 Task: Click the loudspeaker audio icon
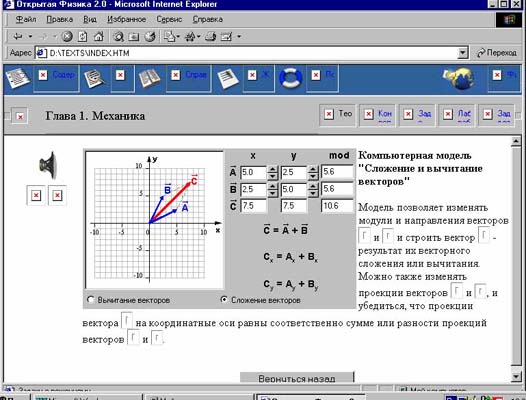pos(49,165)
